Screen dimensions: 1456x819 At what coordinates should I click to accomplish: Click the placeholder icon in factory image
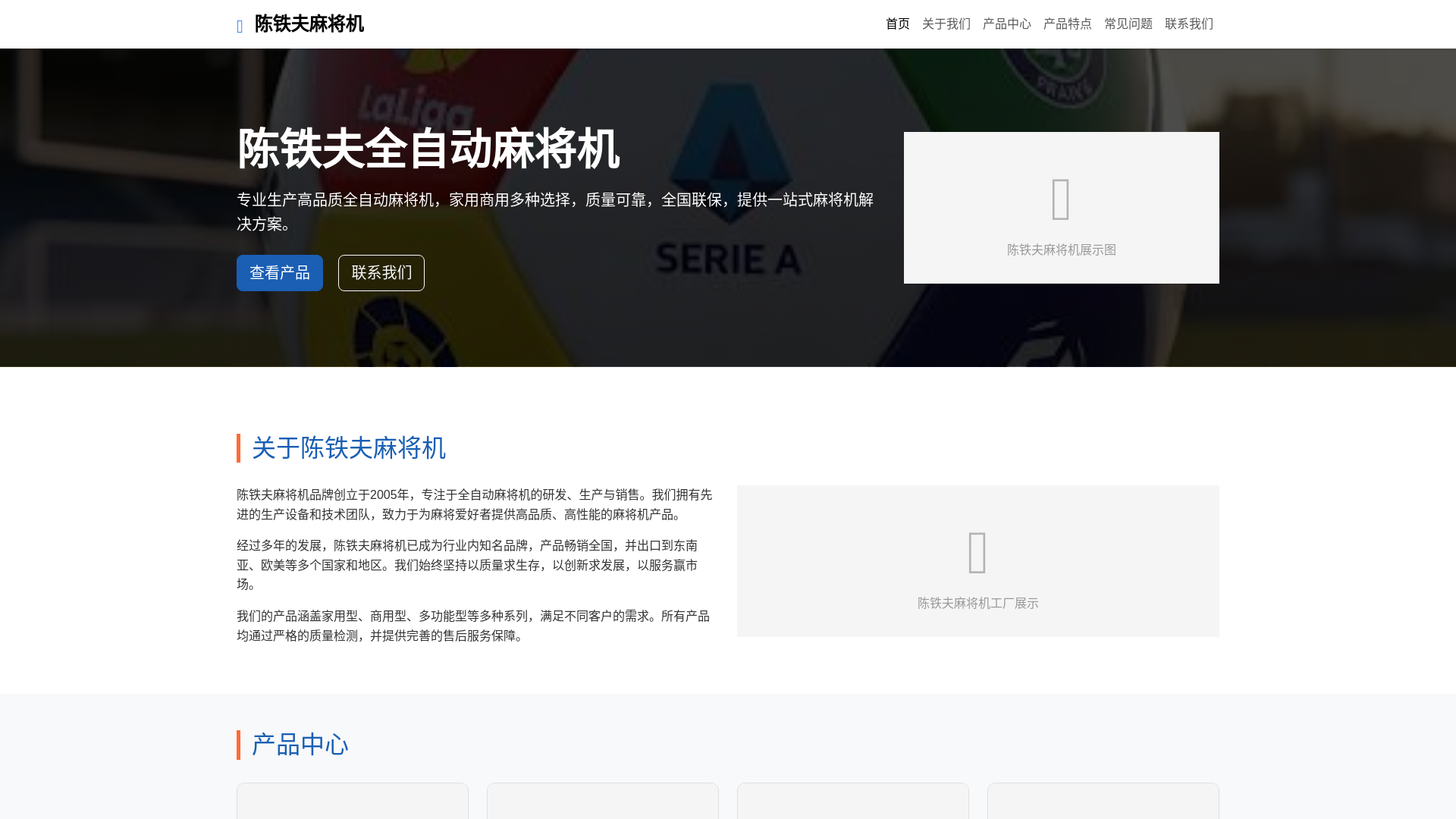(977, 552)
